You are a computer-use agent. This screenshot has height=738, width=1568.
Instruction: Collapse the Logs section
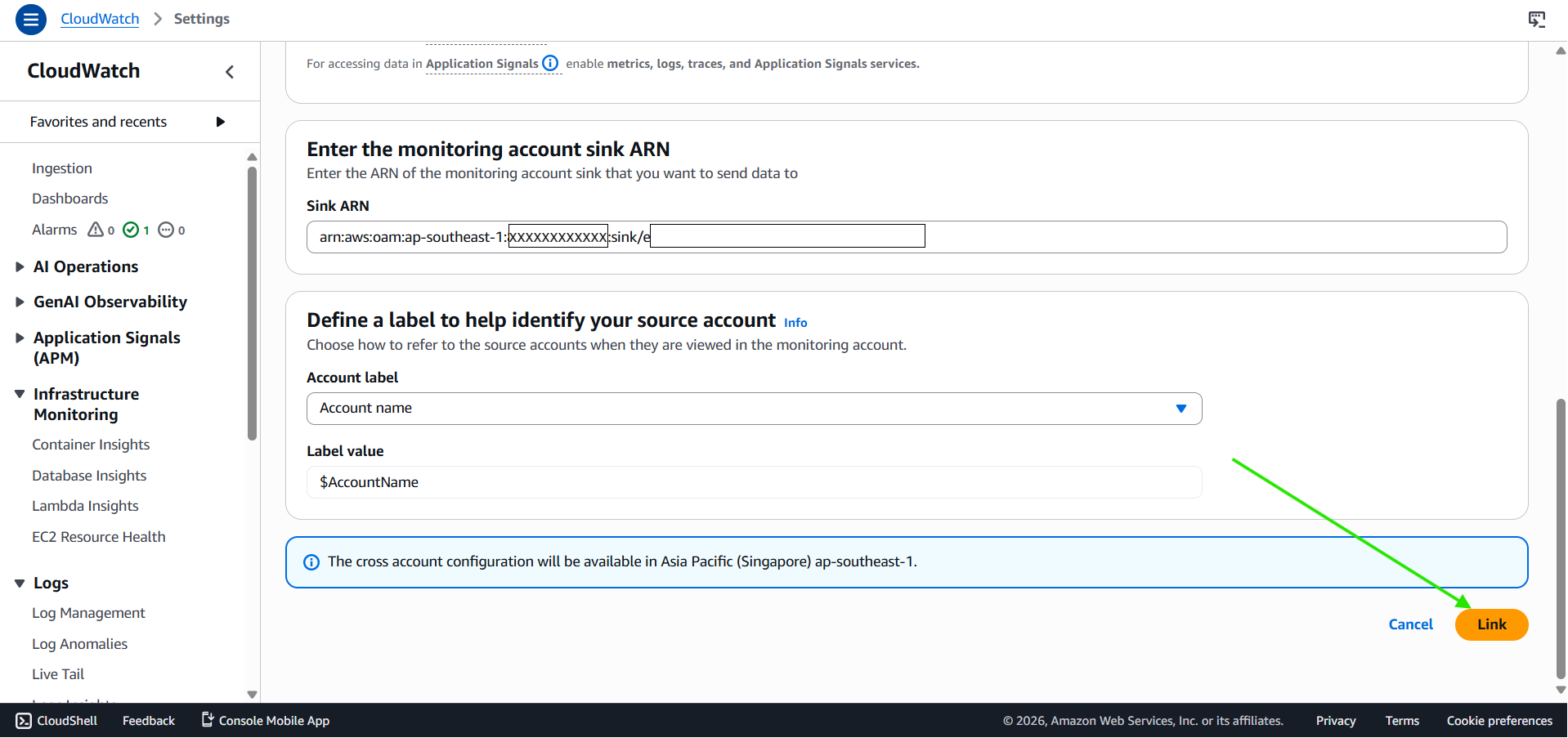point(20,583)
